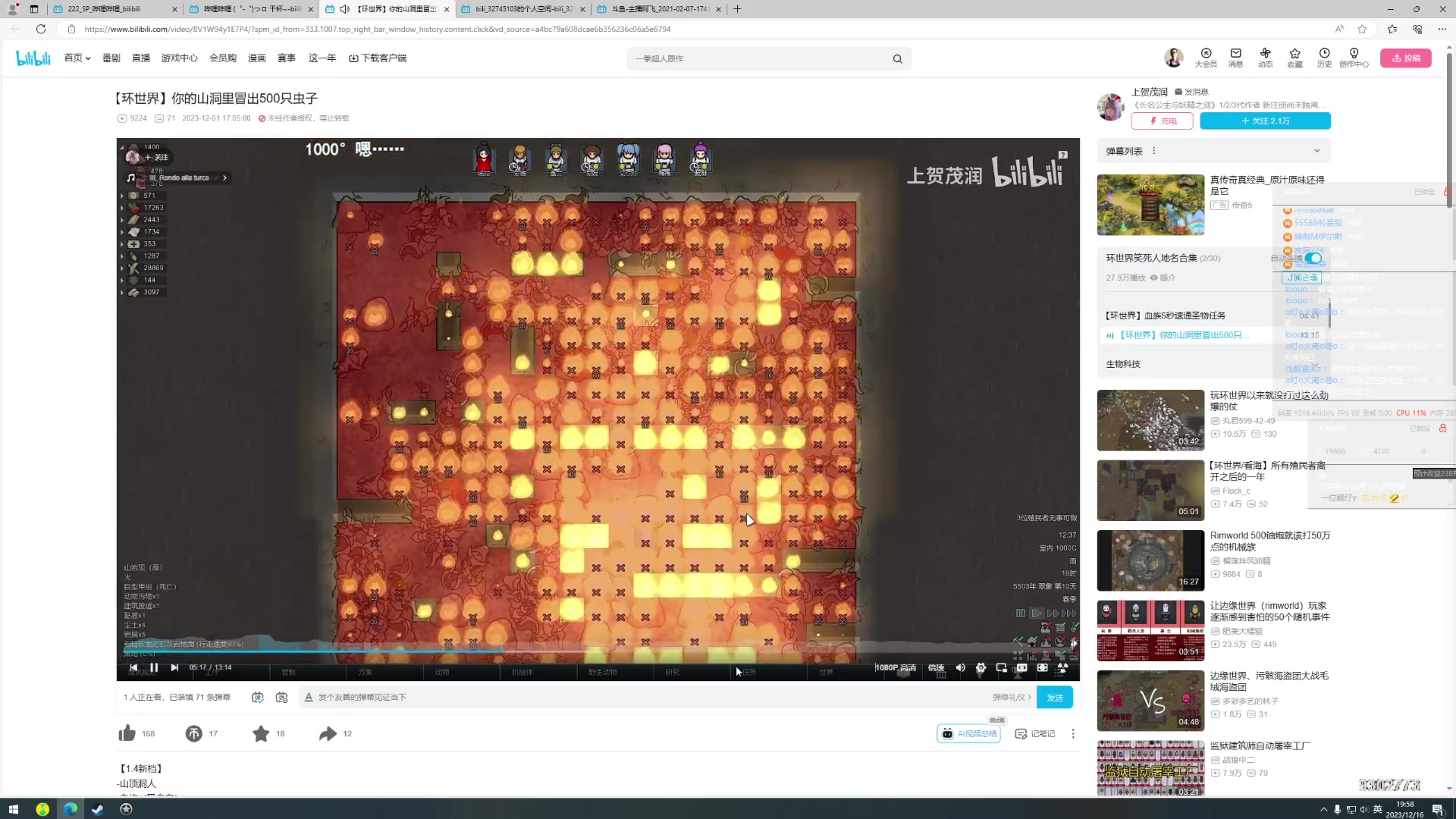Open 首页 dropdown in navigation
This screenshot has width=1456, height=819.
(77, 58)
